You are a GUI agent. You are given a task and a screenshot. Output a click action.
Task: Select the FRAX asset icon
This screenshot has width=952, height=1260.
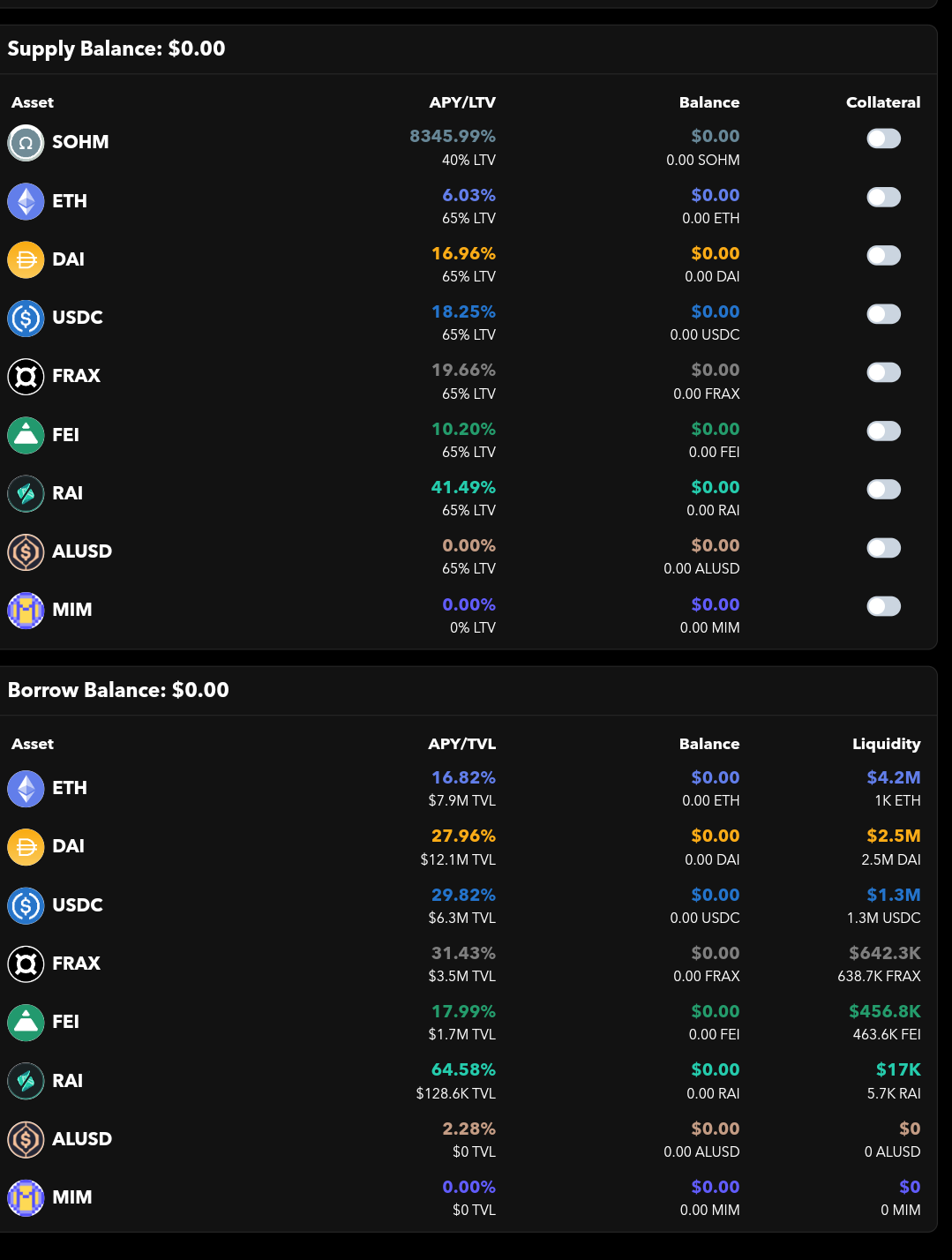pos(26,376)
